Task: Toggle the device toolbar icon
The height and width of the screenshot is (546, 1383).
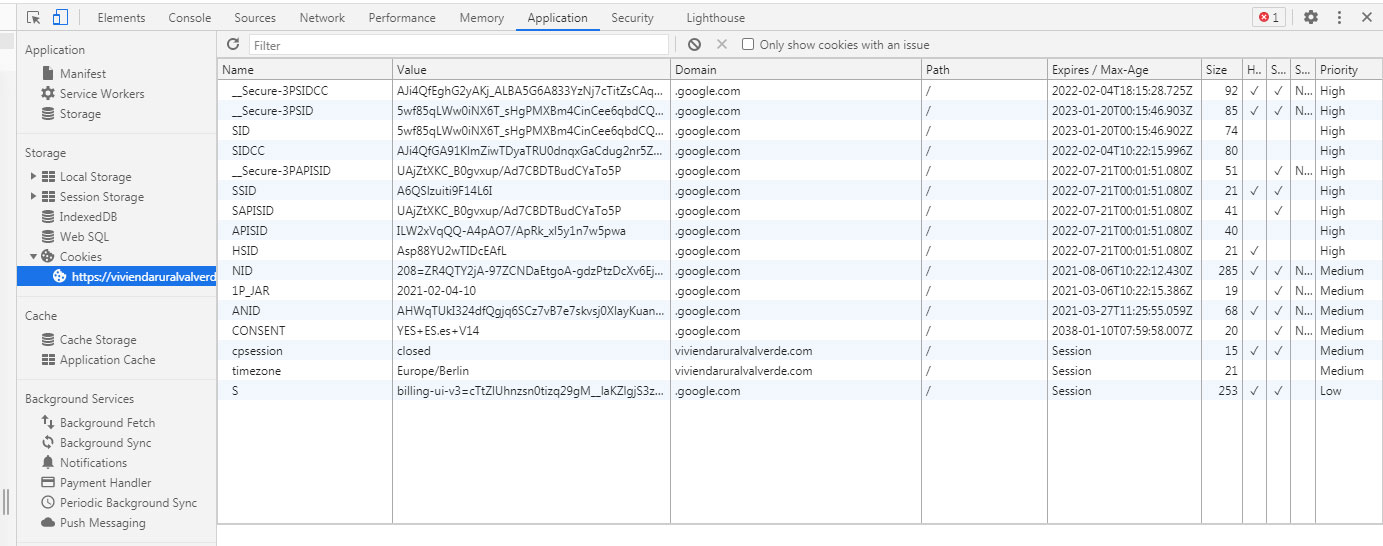Action: (x=60, y=17)
